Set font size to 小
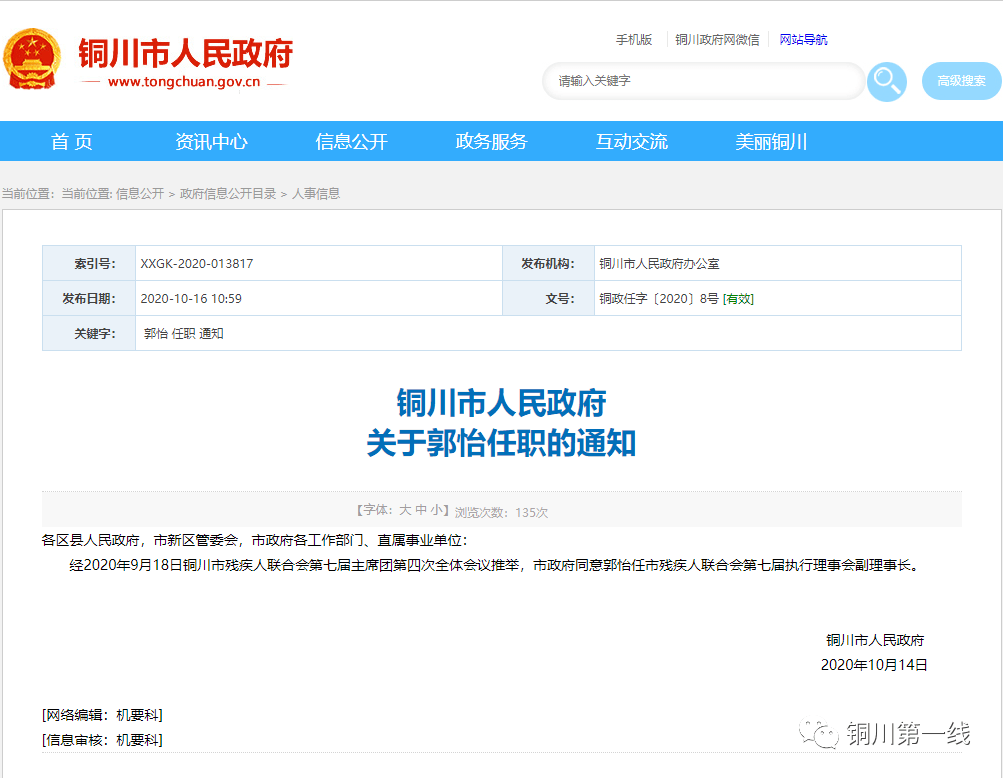This screenshot has height=778, width=1003. [x=436, y=510]
